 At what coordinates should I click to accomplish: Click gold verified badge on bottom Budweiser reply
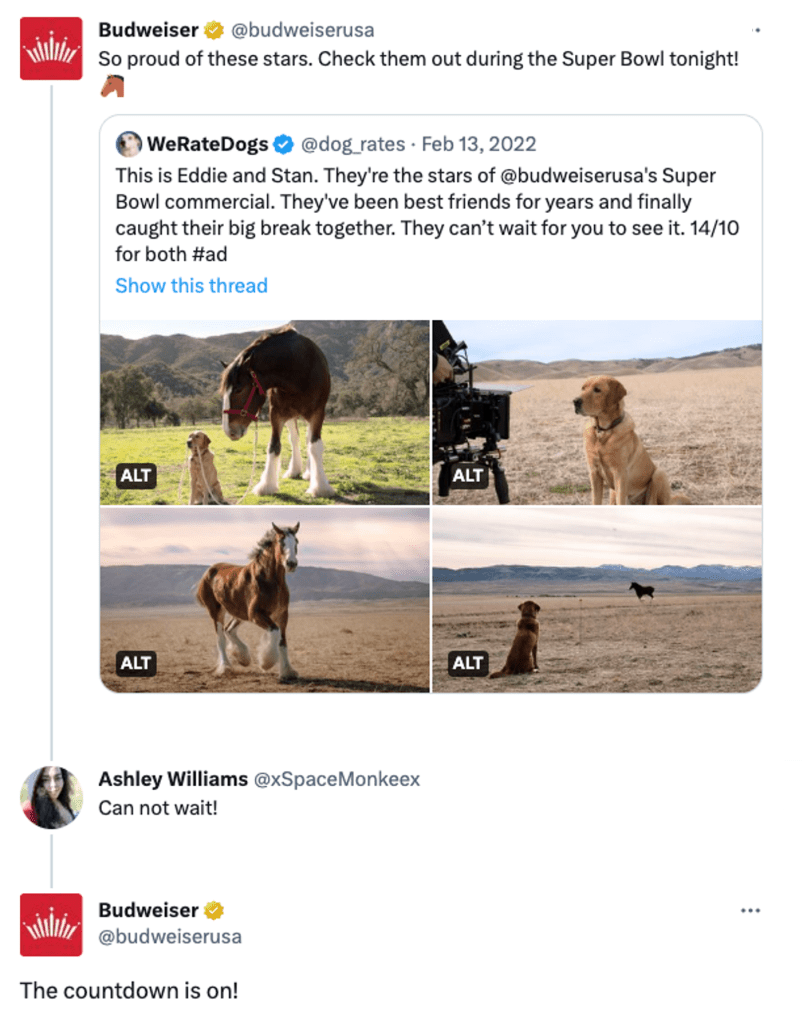214,910
